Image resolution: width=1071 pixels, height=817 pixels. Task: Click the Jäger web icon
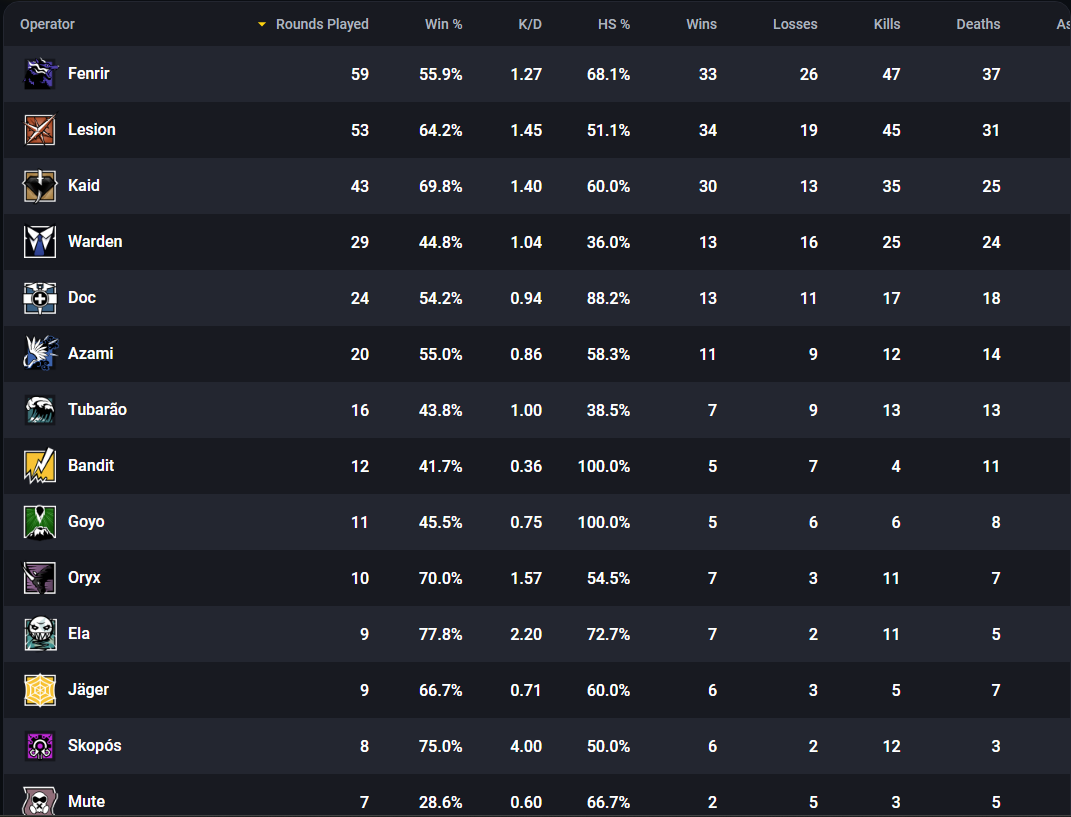pyautogui.click(x=40, y=690)
